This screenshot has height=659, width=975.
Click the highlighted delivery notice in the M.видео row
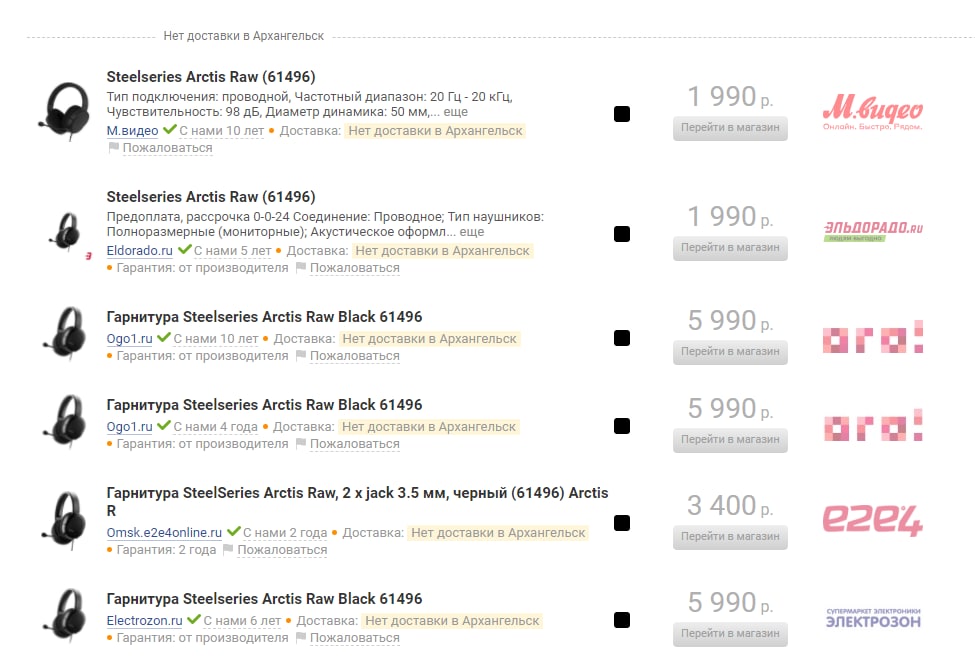(x=435, y=131)
